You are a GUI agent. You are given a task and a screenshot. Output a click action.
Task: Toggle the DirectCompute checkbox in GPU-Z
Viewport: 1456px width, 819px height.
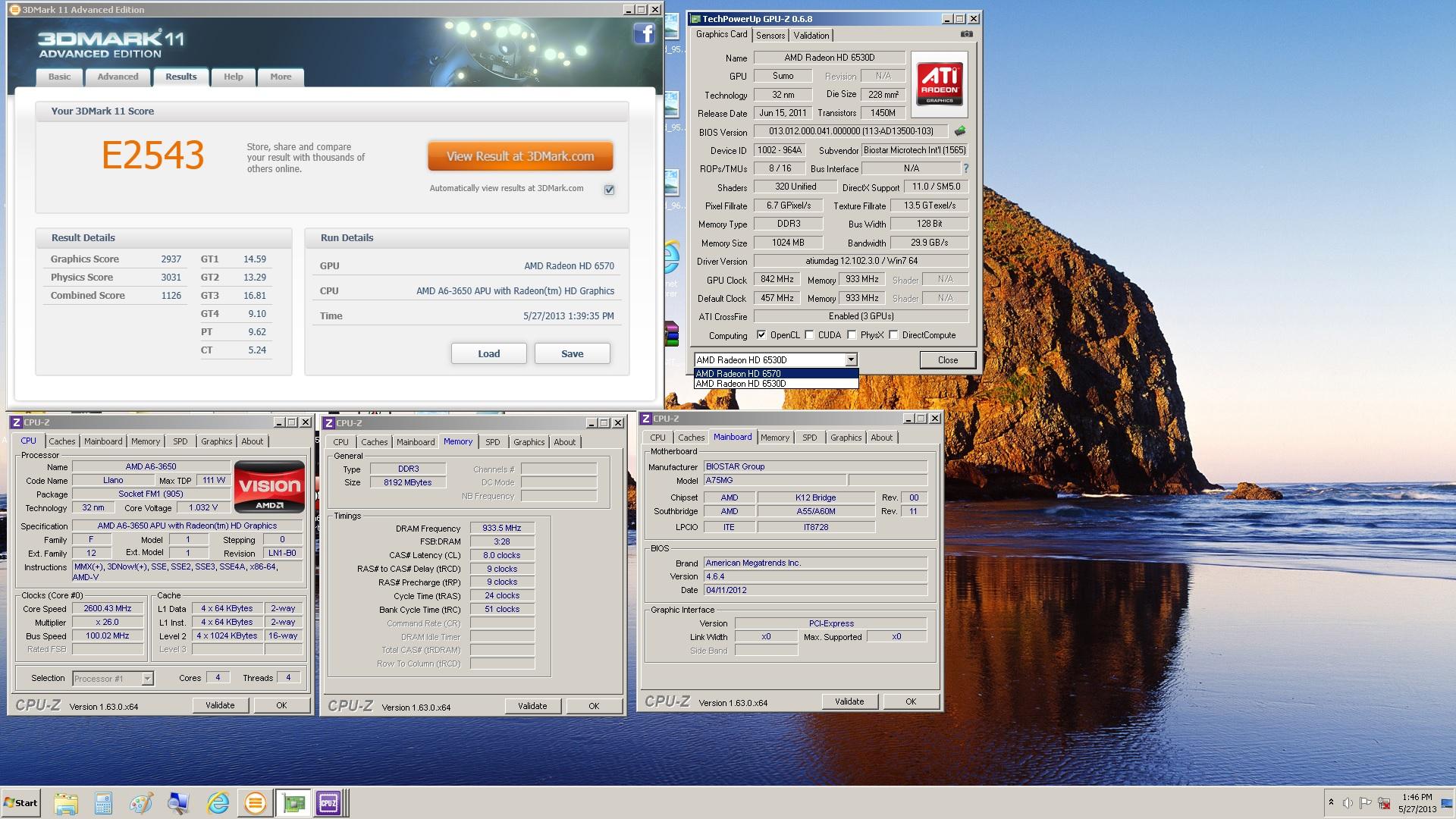(893, 335)
